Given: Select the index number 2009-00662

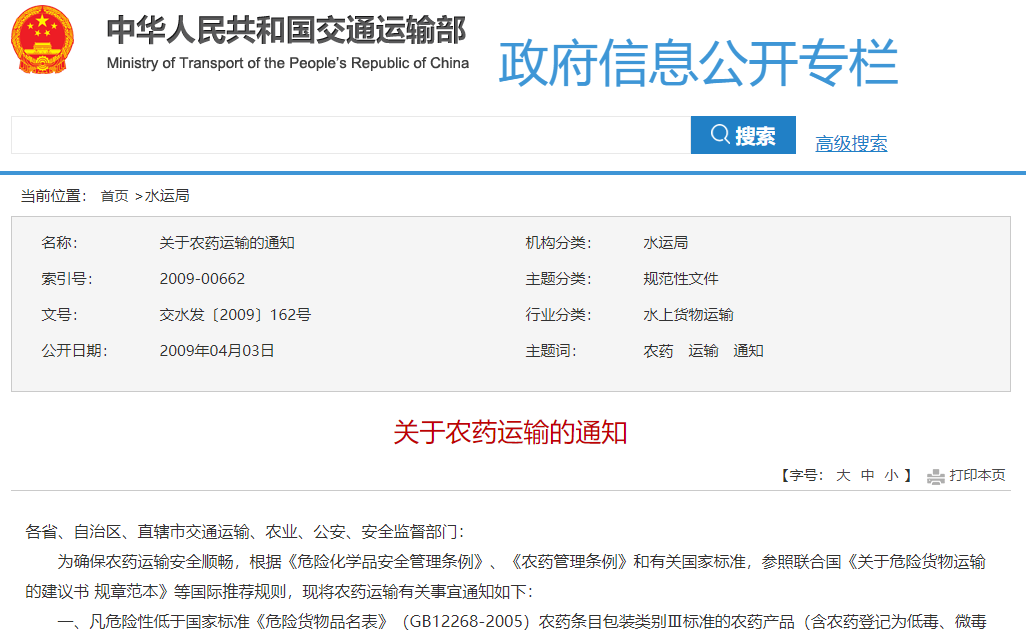Looking at the screenshot, I should coord(202,279).
